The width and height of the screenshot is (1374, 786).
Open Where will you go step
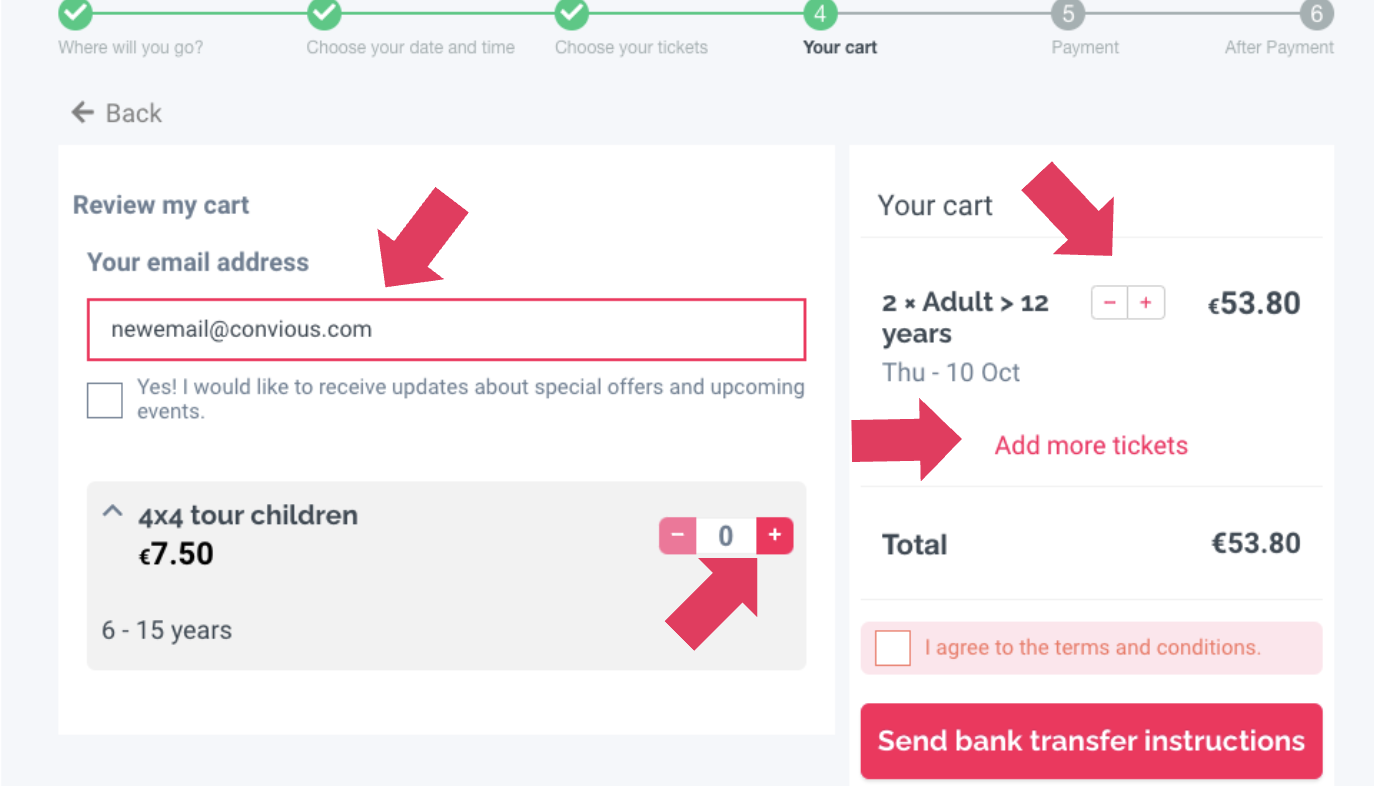point(130,47)
